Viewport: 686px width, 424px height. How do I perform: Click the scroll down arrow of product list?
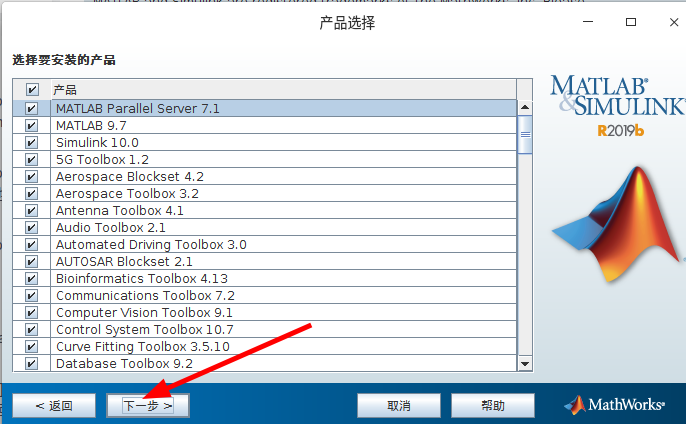(525, 364)
